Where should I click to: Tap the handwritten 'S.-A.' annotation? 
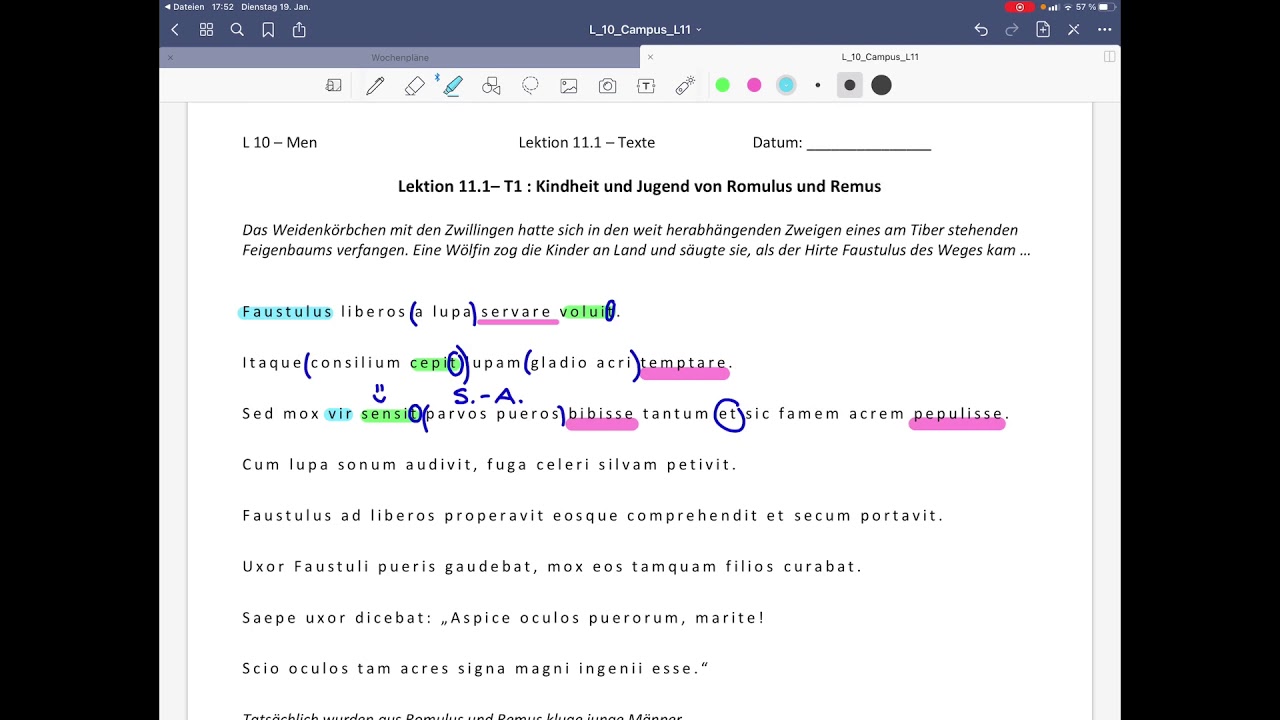pyautogui.click(x=489, y=397)
